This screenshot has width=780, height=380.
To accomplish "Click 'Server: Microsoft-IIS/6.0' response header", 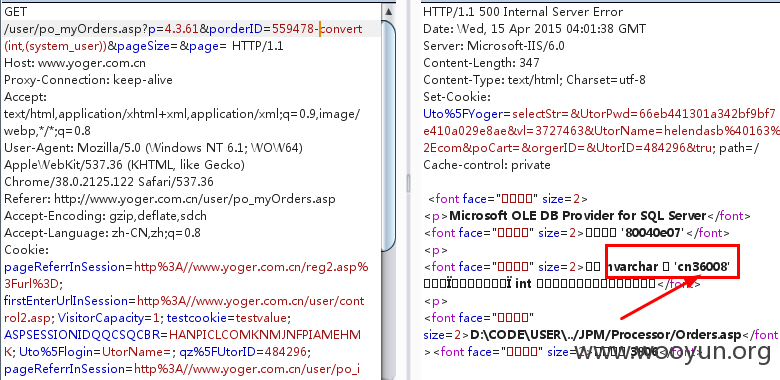I will [x=494, y=46].
